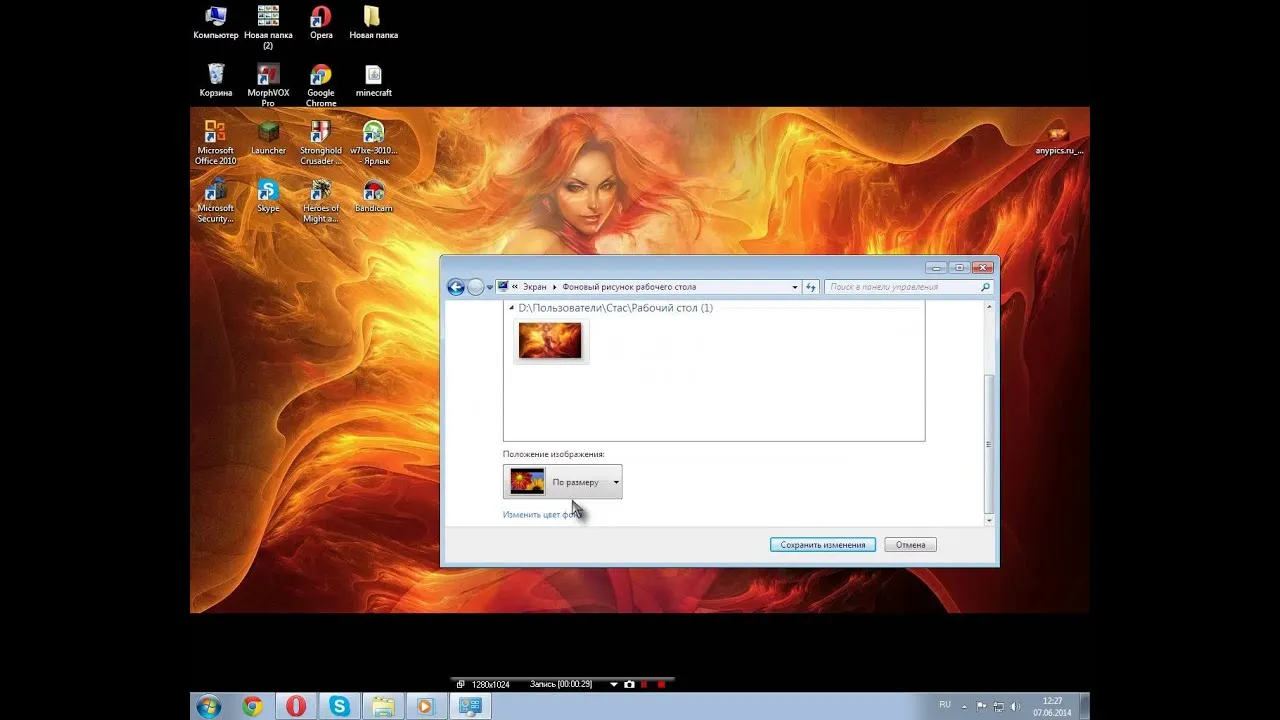This screenshot has width=1280, height=720.
Task: Select the Opera desktop shortcut
Action: (321, 22)
